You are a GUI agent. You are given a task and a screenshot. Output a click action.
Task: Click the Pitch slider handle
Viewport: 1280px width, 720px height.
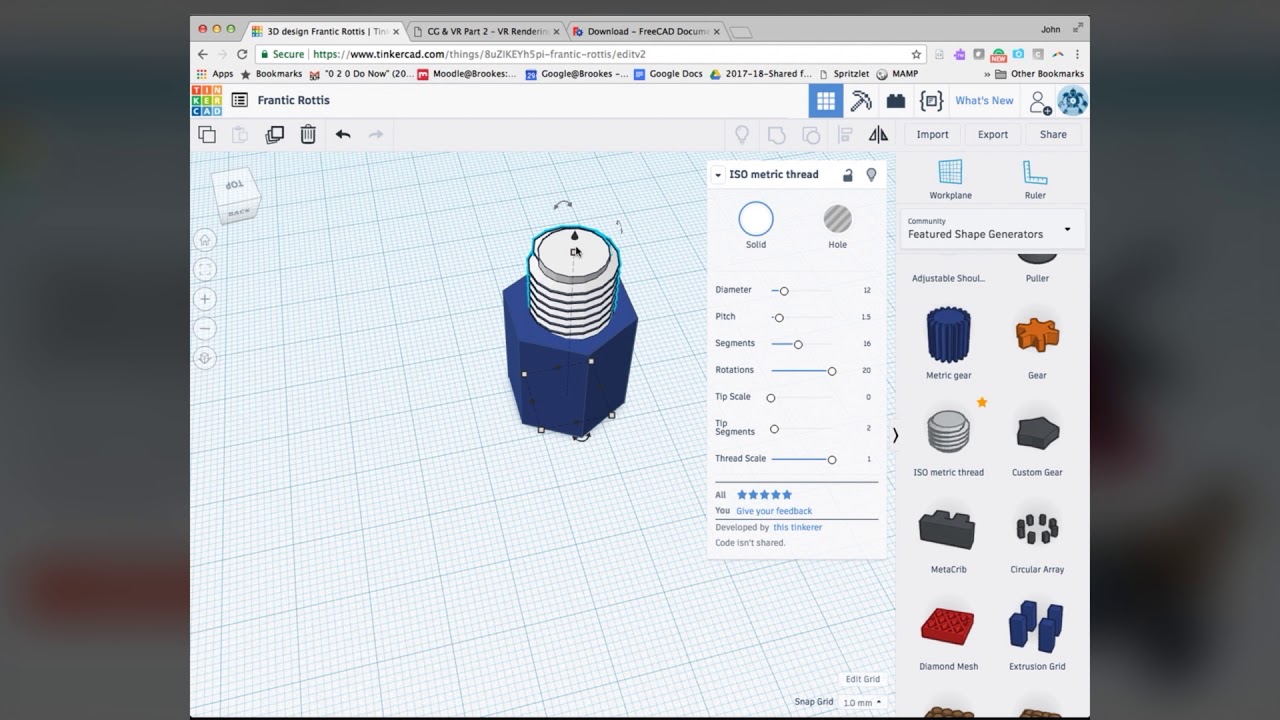click(x=779, y=318)
